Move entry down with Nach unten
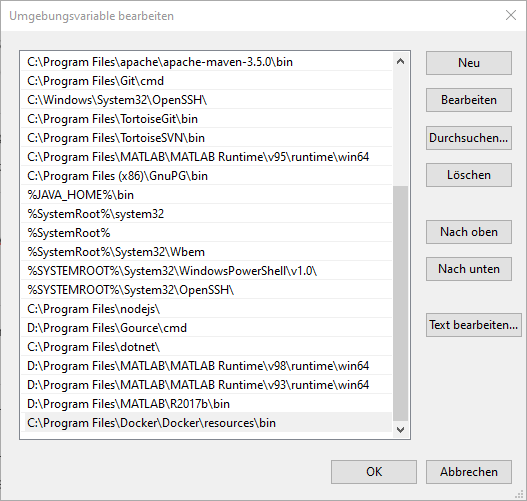The image size is (527, 501). coord(469,269)
